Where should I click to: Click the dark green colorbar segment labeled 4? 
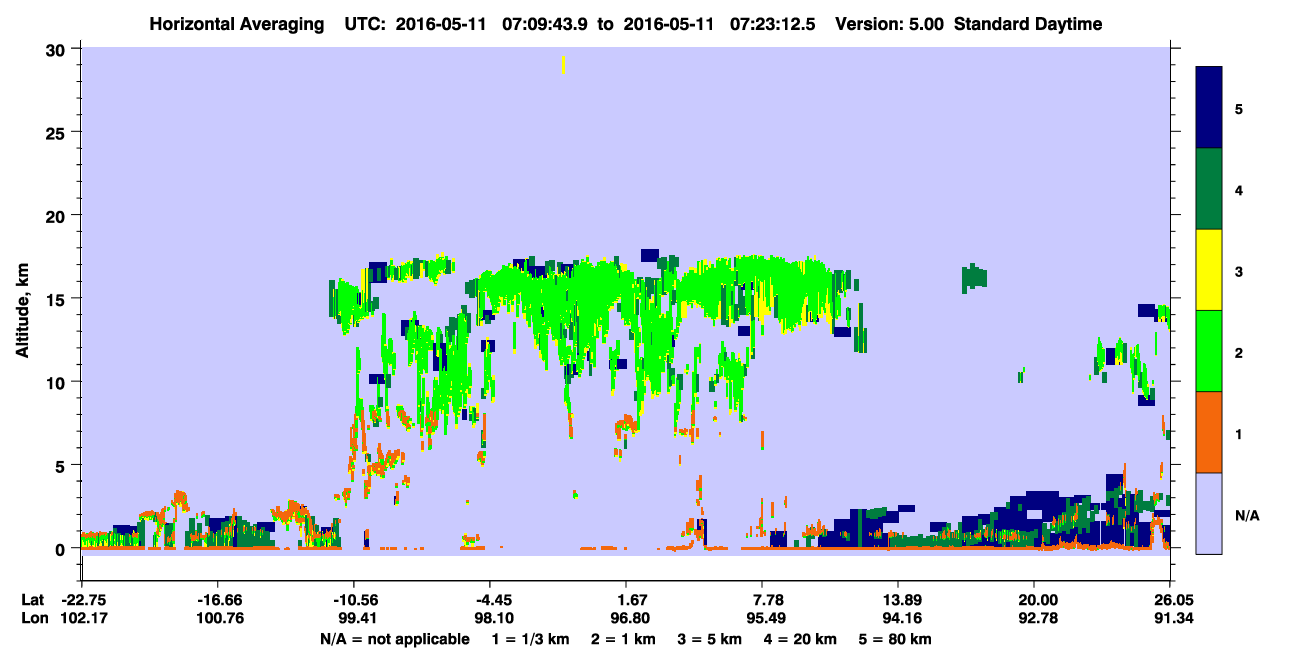pos(1209,188)
